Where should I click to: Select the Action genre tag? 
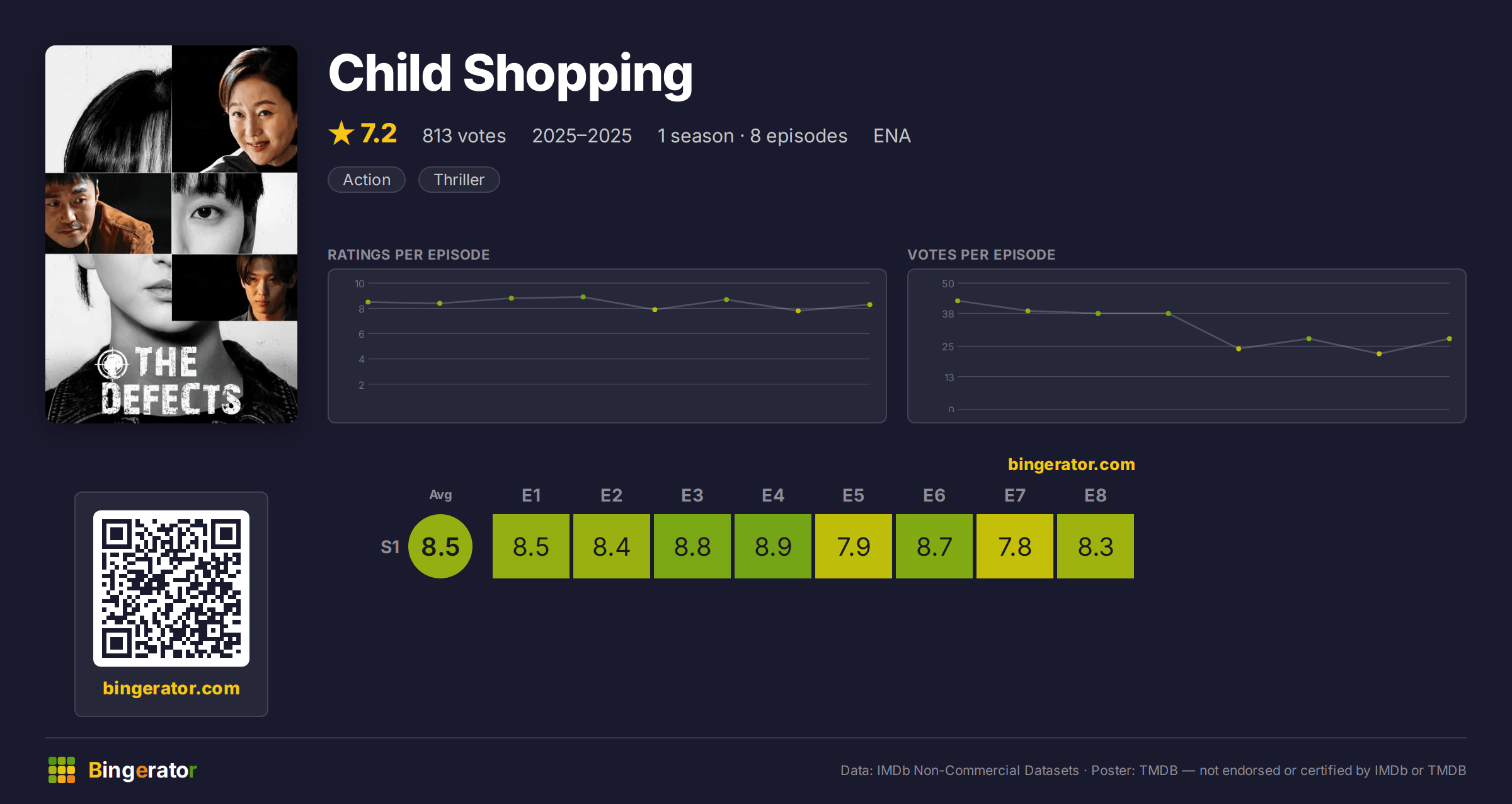(367, 180)
